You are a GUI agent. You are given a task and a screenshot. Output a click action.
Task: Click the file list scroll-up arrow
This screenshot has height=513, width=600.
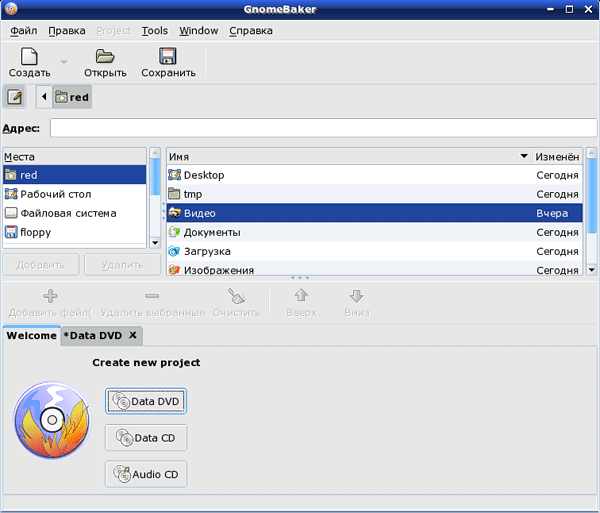592,153
